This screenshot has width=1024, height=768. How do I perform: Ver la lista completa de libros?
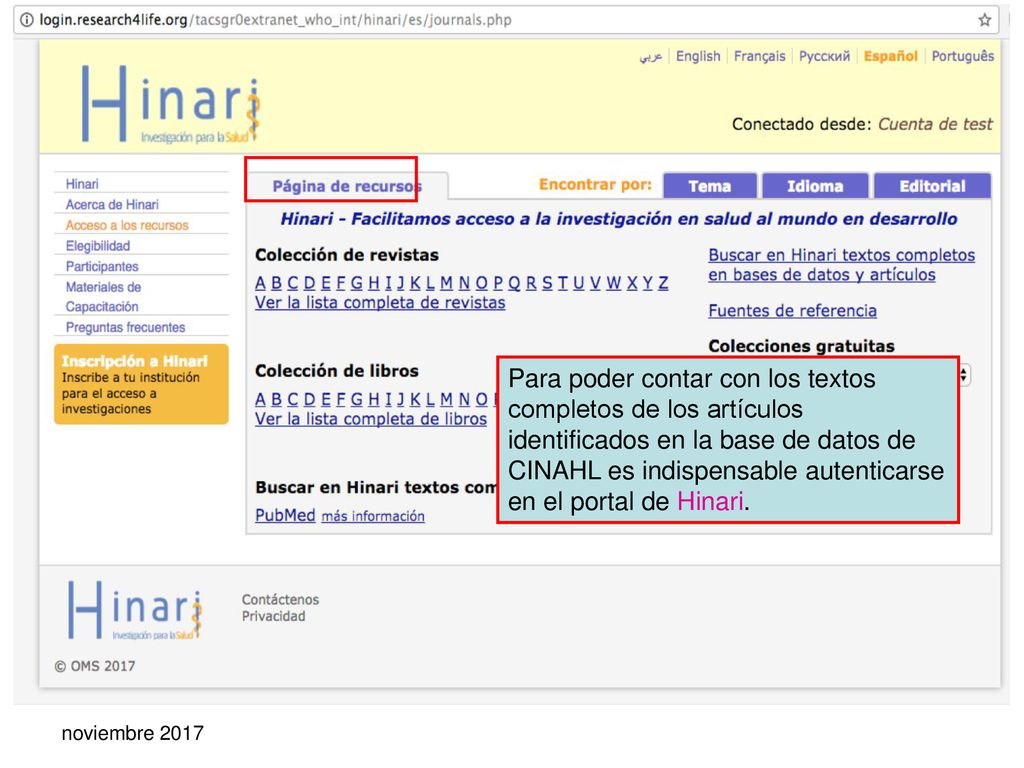coord(371,419)
